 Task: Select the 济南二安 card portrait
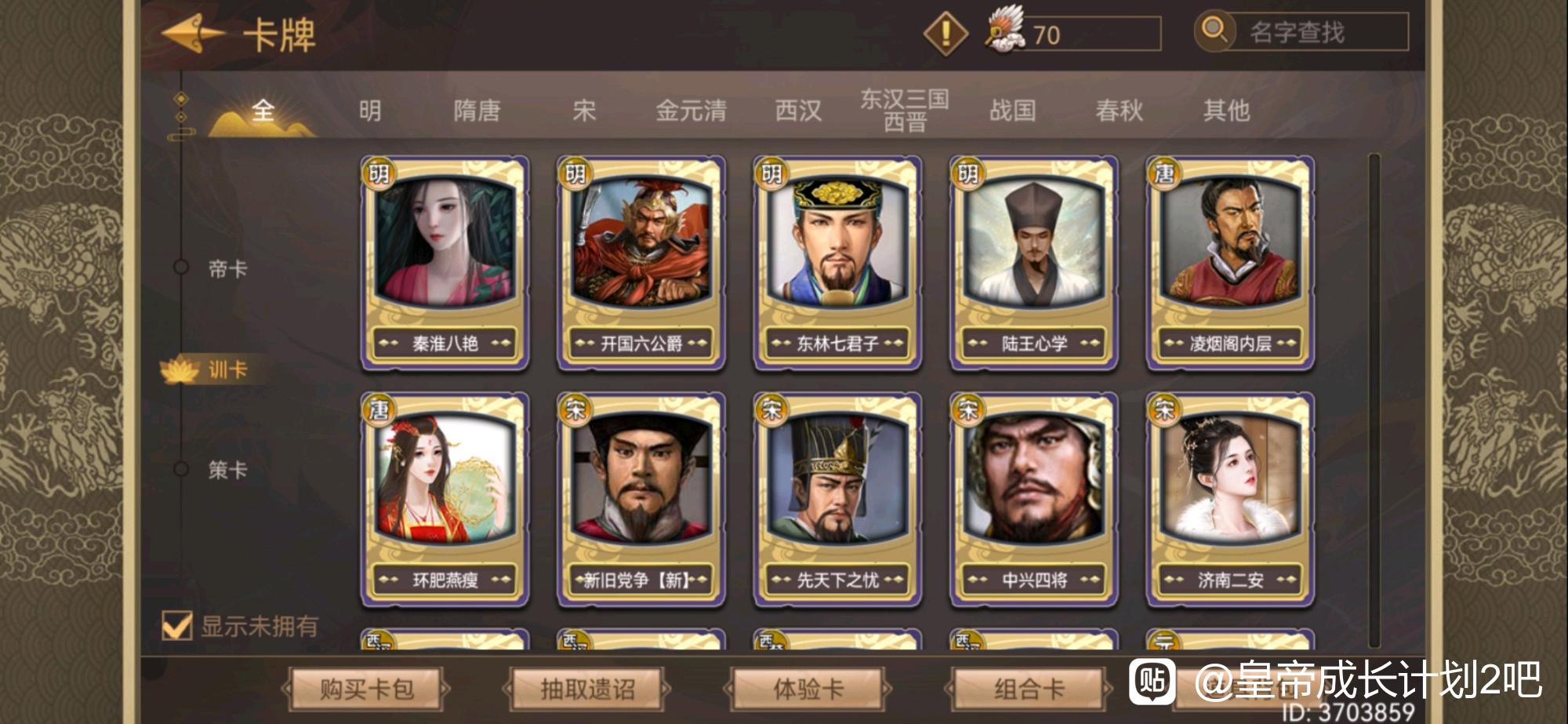tap(1230, 478)
